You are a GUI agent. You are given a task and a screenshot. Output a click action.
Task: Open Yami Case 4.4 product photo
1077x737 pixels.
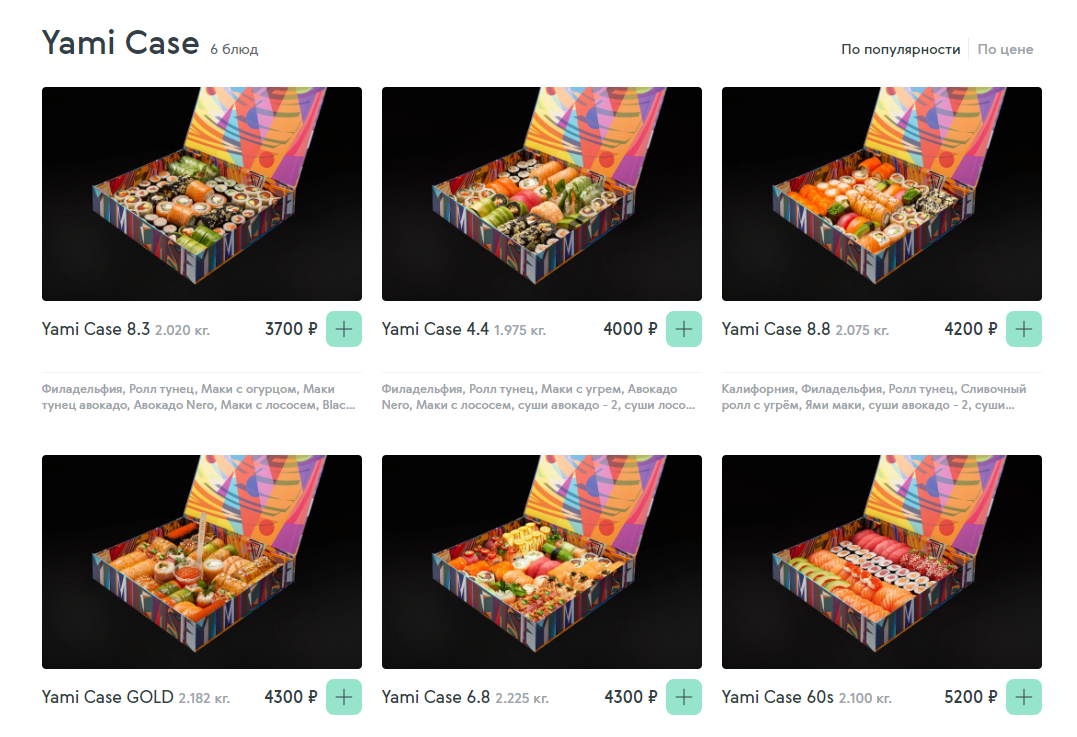[x=542, y=194]
